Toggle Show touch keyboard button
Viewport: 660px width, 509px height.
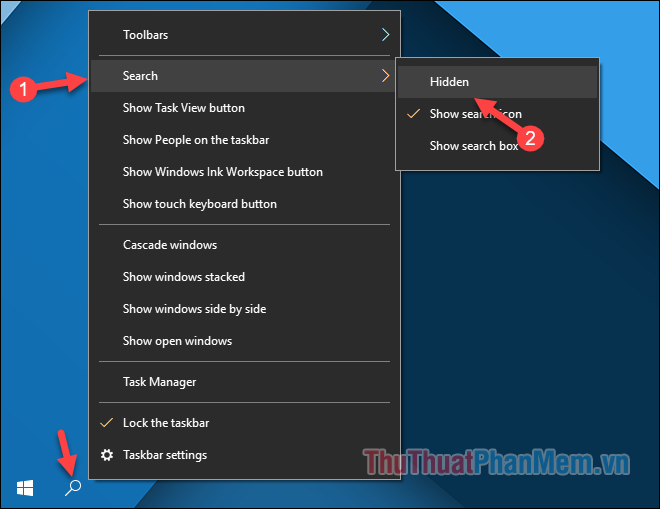pos(245,204)
